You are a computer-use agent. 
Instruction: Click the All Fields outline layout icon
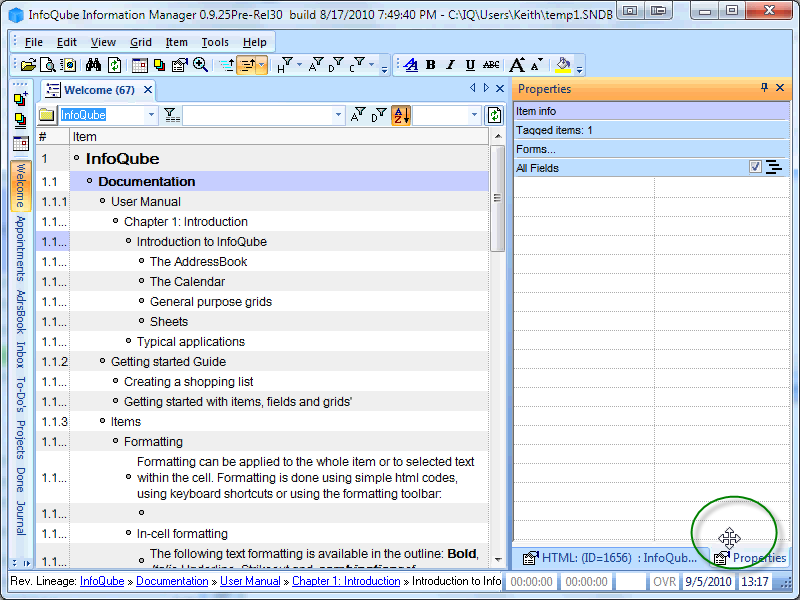[x=774, y=167]
